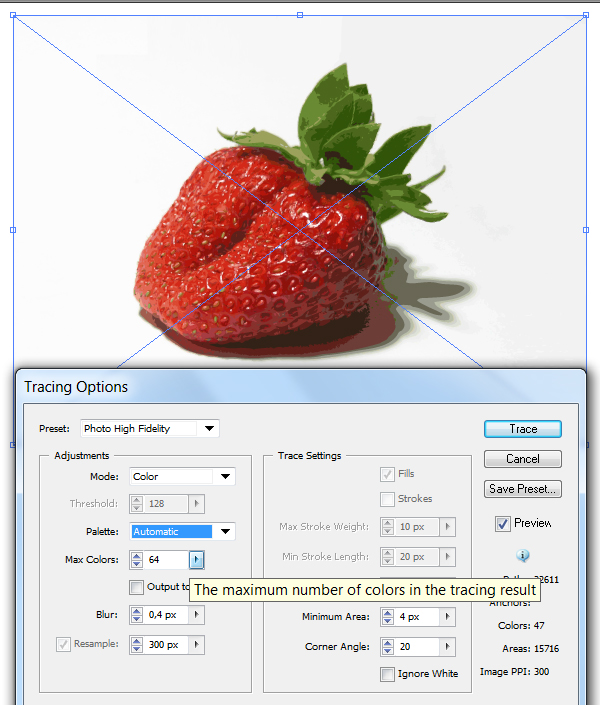Click the Resample value field
600x705 pixels.
tap(166, 645)
